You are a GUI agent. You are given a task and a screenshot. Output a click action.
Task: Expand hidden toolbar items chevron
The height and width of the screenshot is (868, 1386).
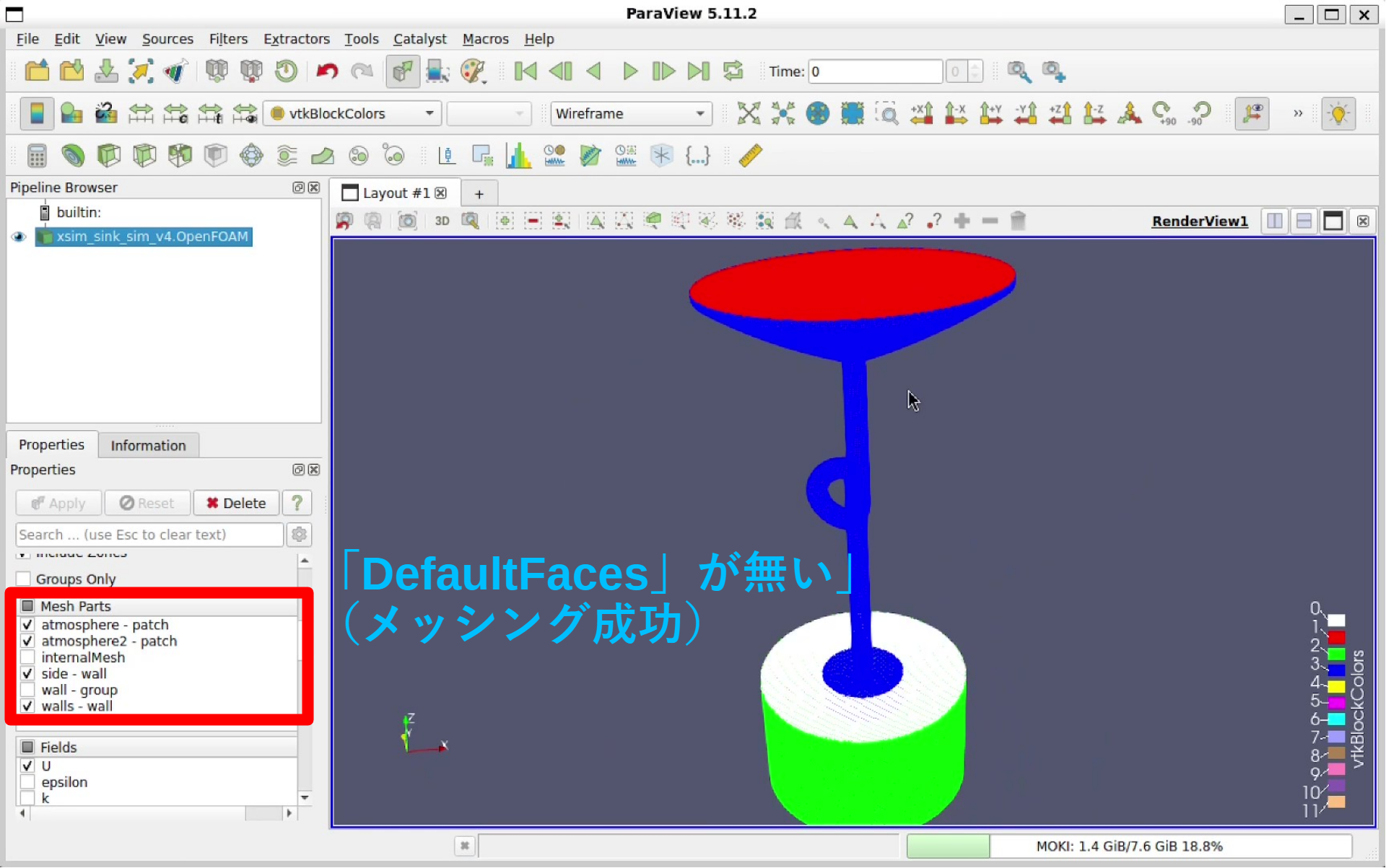coord(1297,113)
